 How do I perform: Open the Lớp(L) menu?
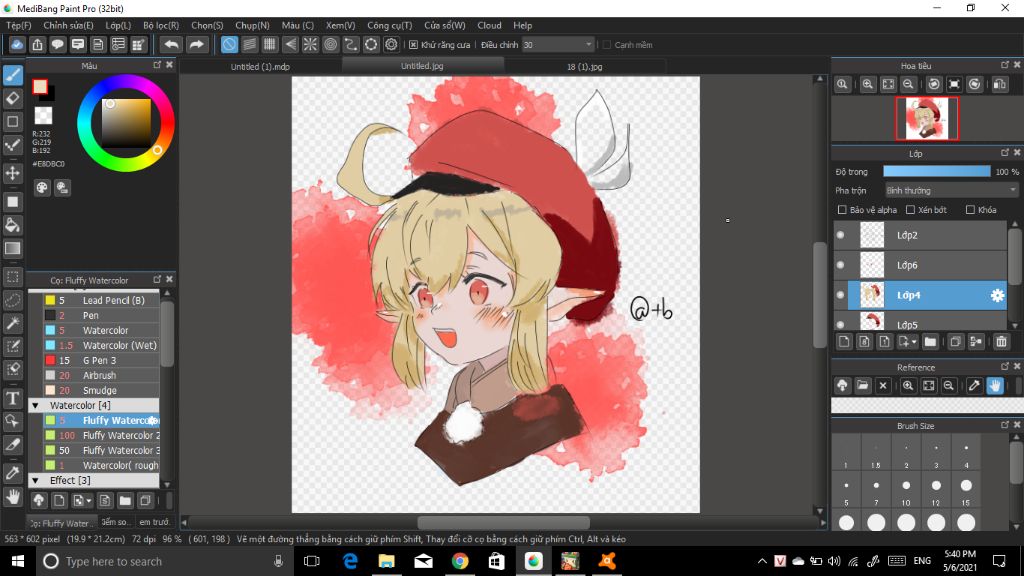pos(118,25)
